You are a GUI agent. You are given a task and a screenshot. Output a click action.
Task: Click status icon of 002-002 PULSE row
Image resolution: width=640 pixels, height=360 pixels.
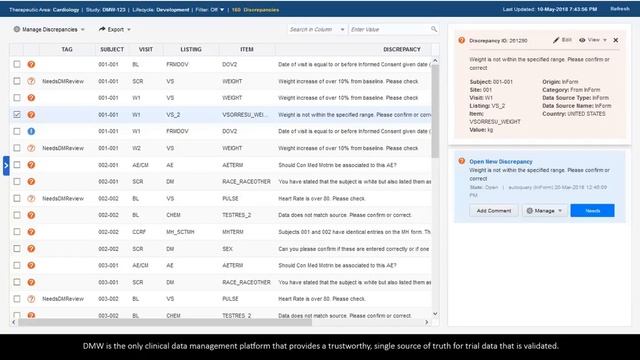point(31,198)
